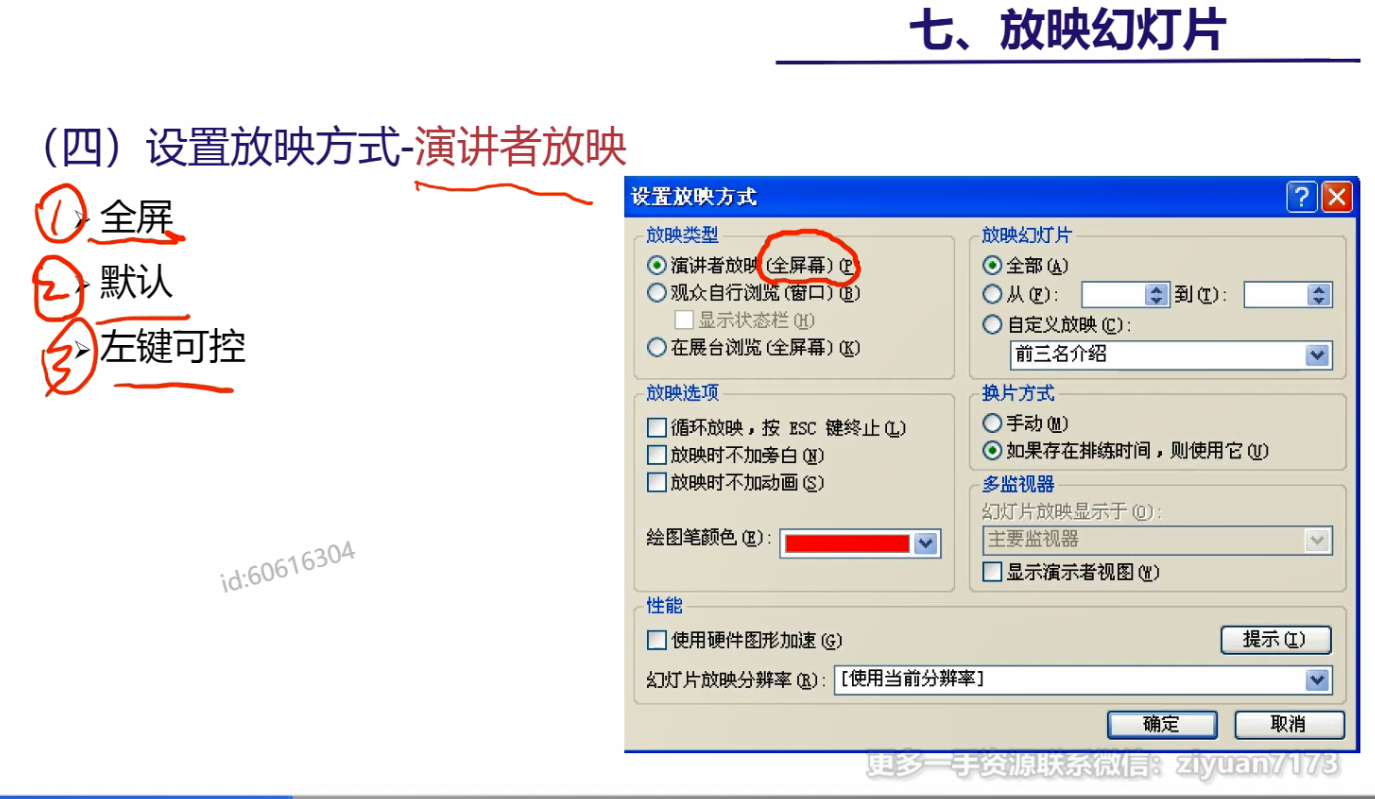Click the 设置放映方式 dialog title
The width and height of the screenshot is (1375, 799).
pos(694,197)
